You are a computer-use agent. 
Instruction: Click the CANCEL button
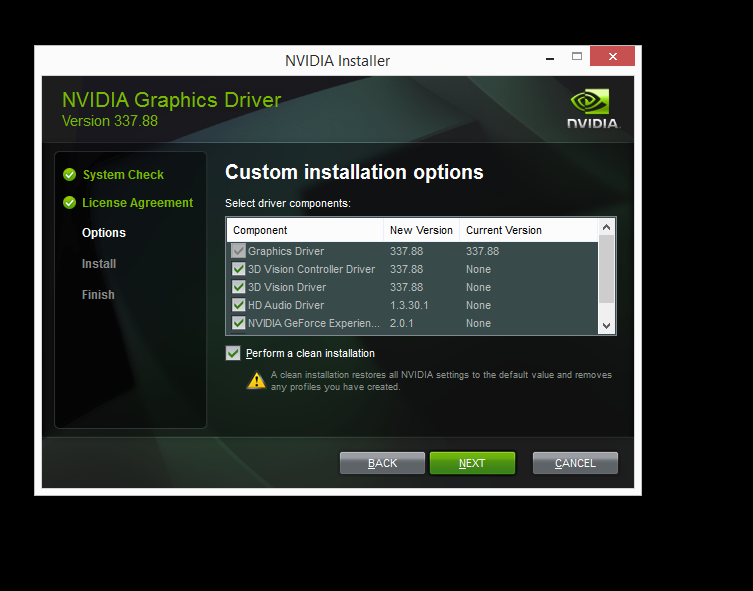tap(575, 463)
